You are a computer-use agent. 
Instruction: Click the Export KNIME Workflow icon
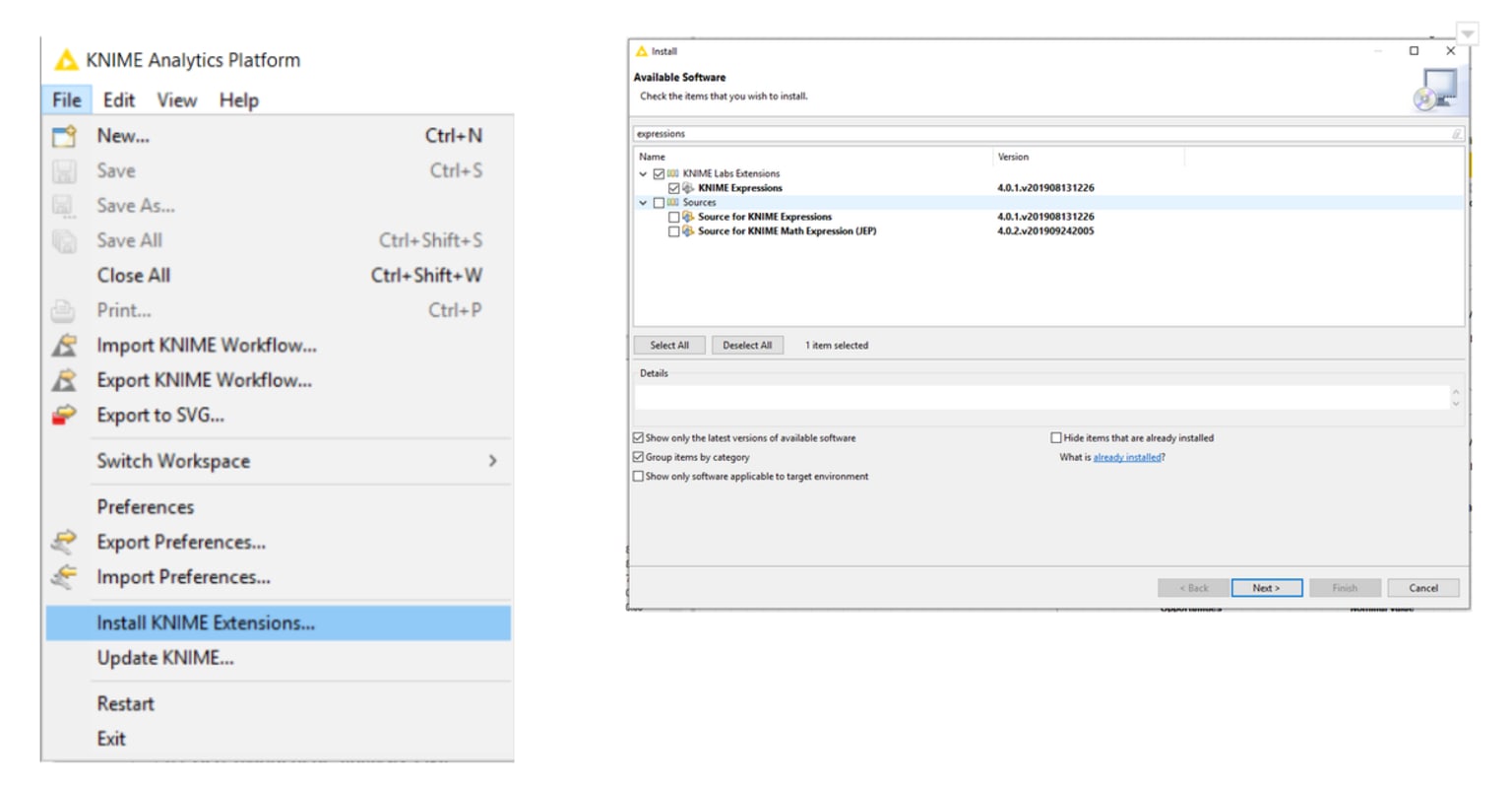point(64,380)
